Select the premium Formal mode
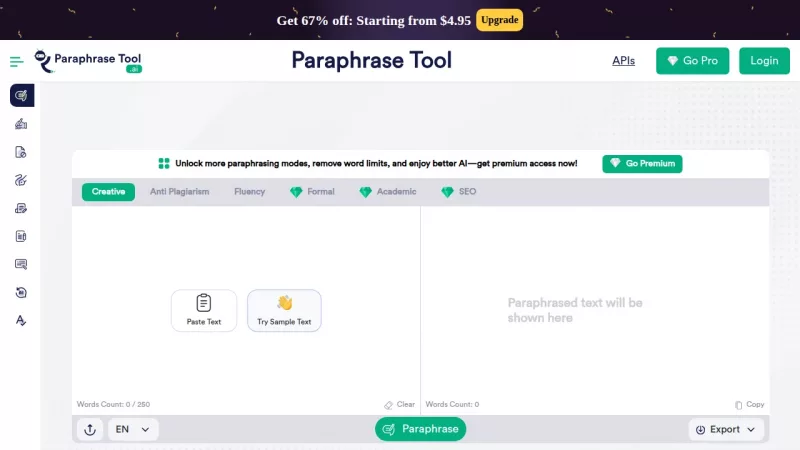The height and width of the screenshot is (450, 800). [x=312, y=192]
